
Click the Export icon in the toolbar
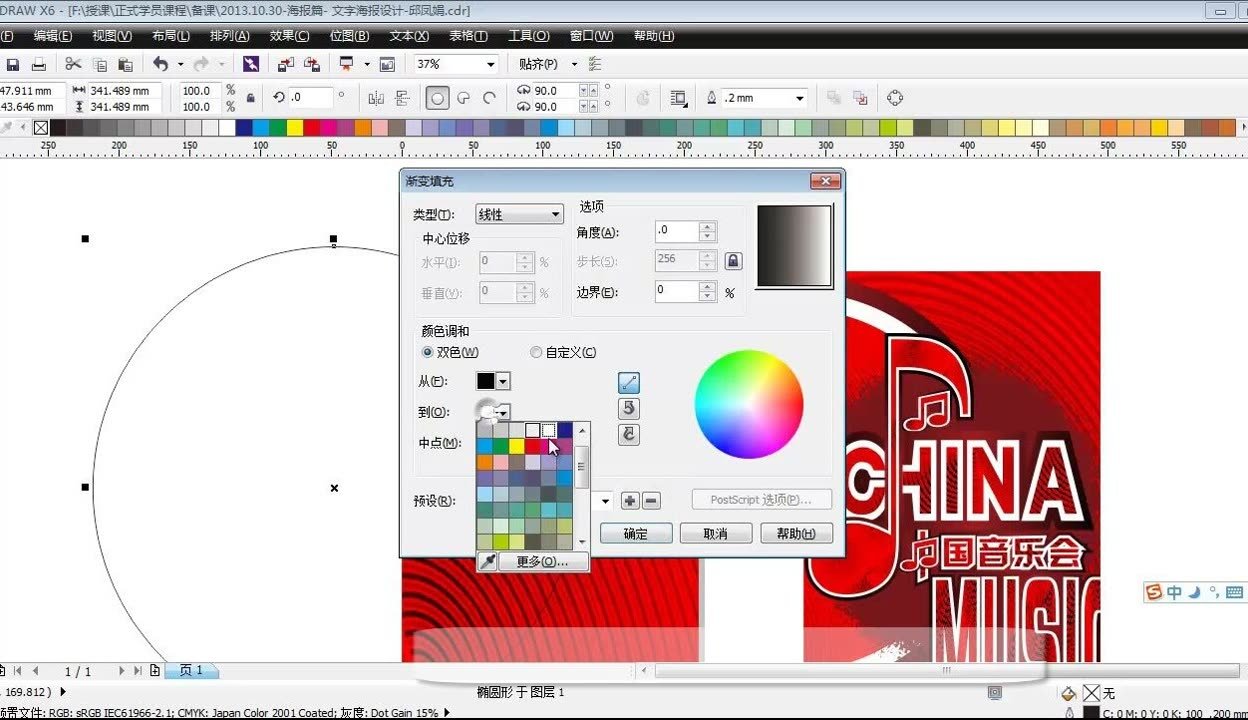pos(312,64)
